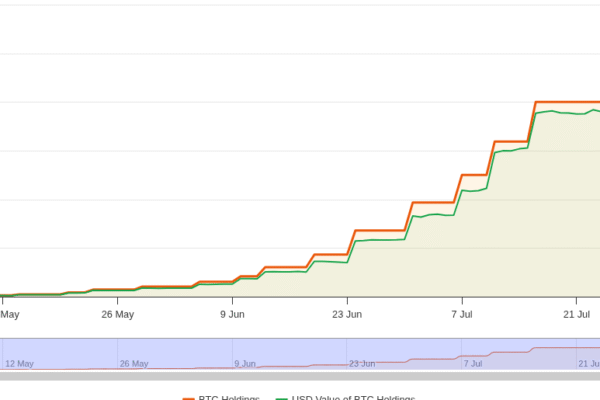Click the 23 Jun main x-axis label
The height and width of the screenshot is (400, 600).
point(347,314)
